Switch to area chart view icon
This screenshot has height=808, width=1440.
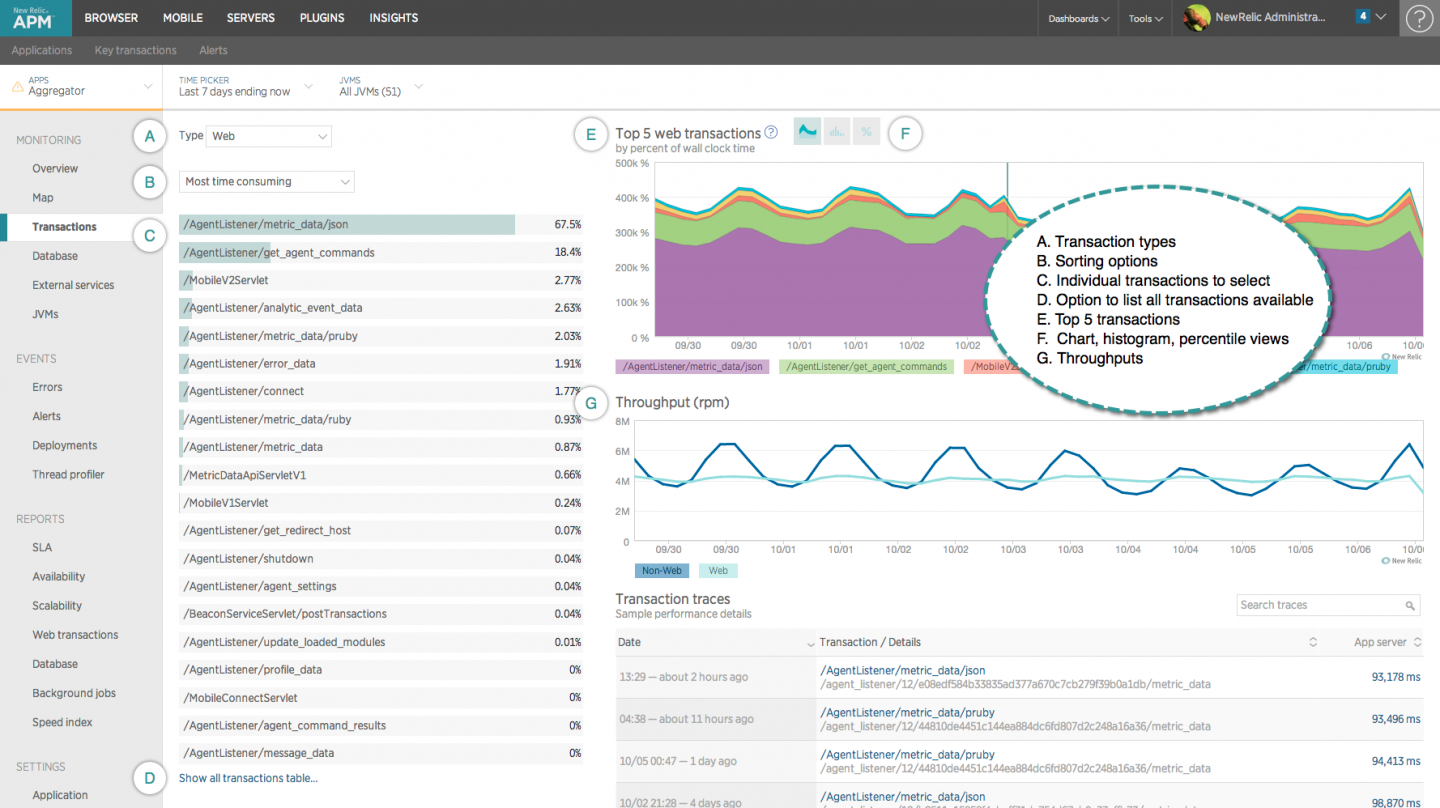point(807,131)
